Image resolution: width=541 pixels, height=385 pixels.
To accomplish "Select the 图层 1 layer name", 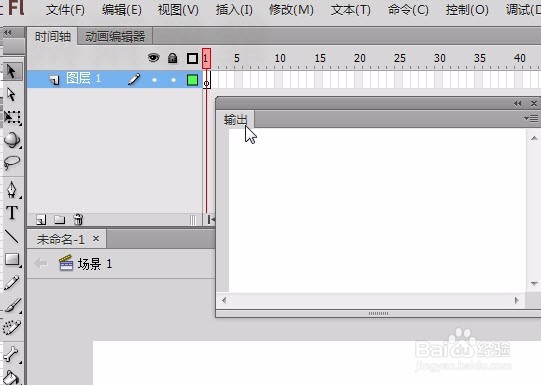I will [83, 79].
